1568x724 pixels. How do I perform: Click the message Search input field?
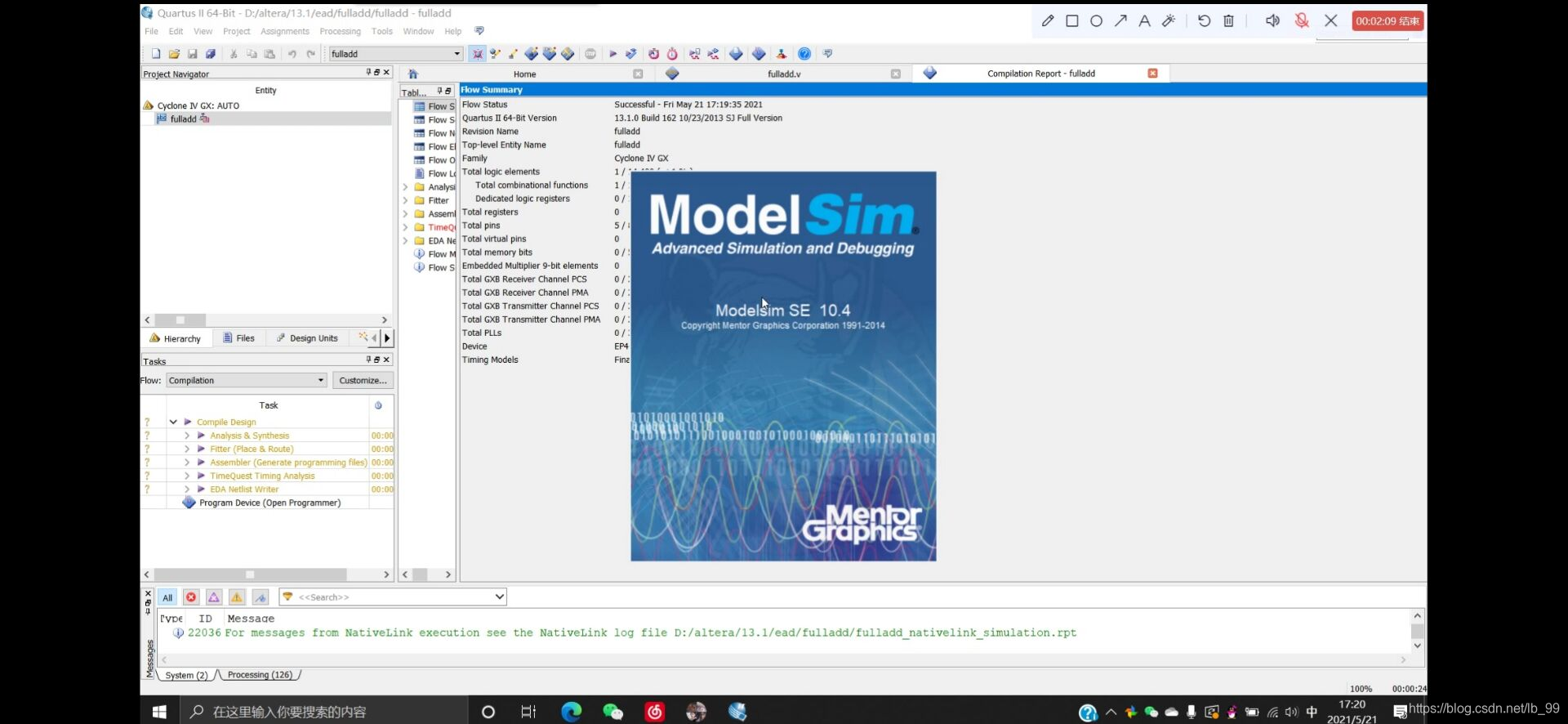click(393, 597)
